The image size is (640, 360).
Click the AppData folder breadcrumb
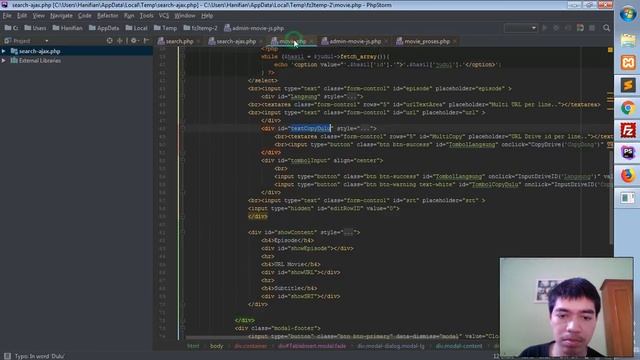pos(104,28)
